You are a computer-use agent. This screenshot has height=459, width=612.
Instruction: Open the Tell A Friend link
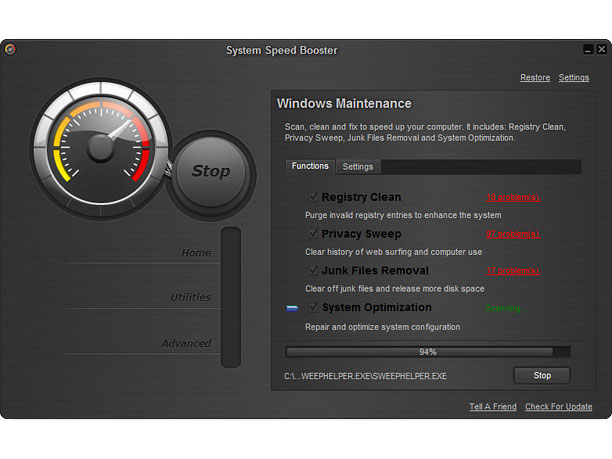pos(493,406)
